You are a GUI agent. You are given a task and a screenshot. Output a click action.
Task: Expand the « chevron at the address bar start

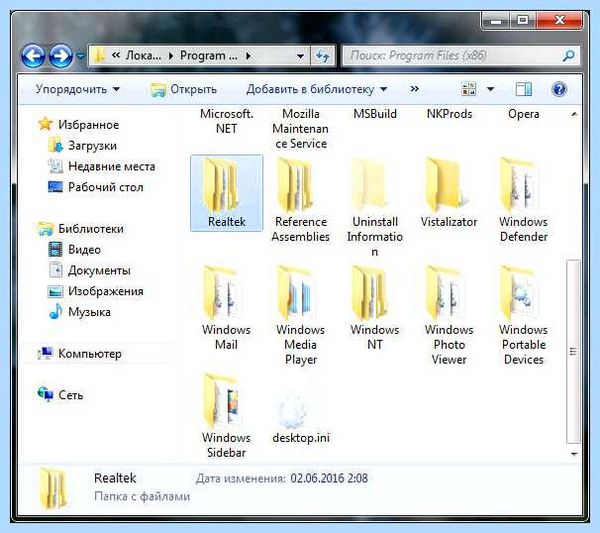coord(116,55)
